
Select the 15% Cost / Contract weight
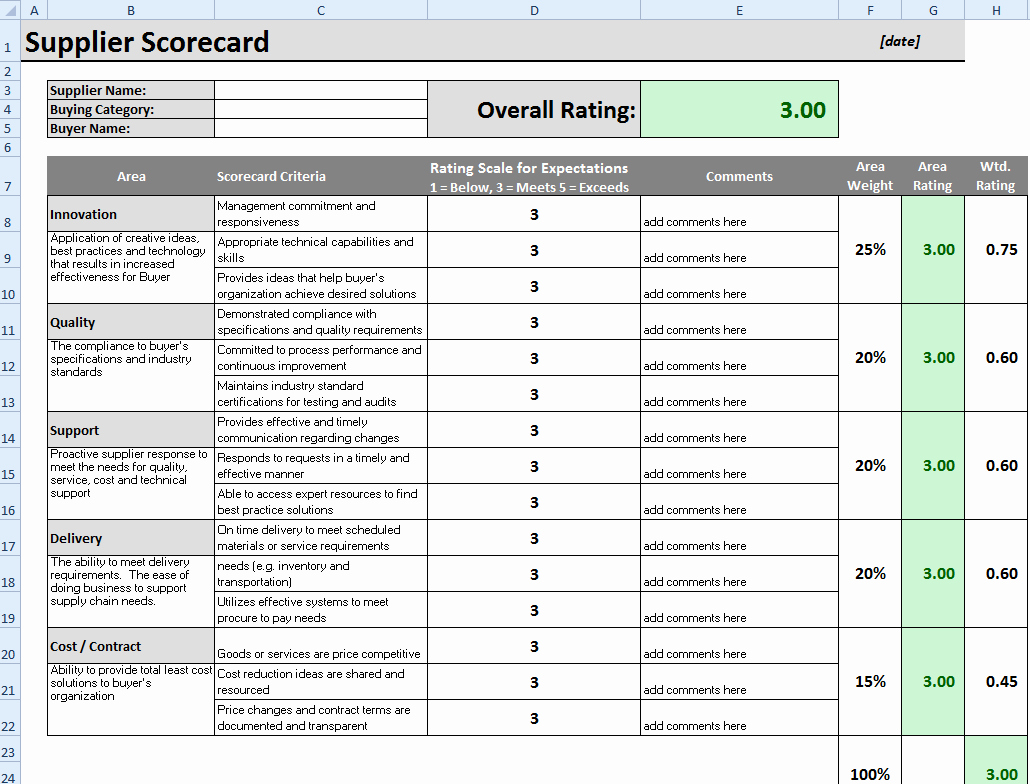tap(870, 682)
